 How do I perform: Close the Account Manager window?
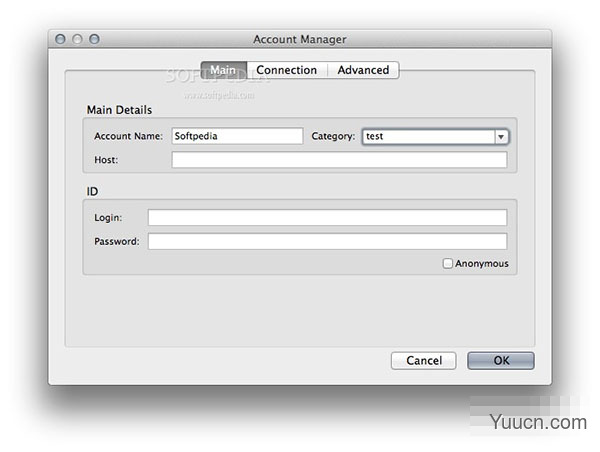click(60, 39)
